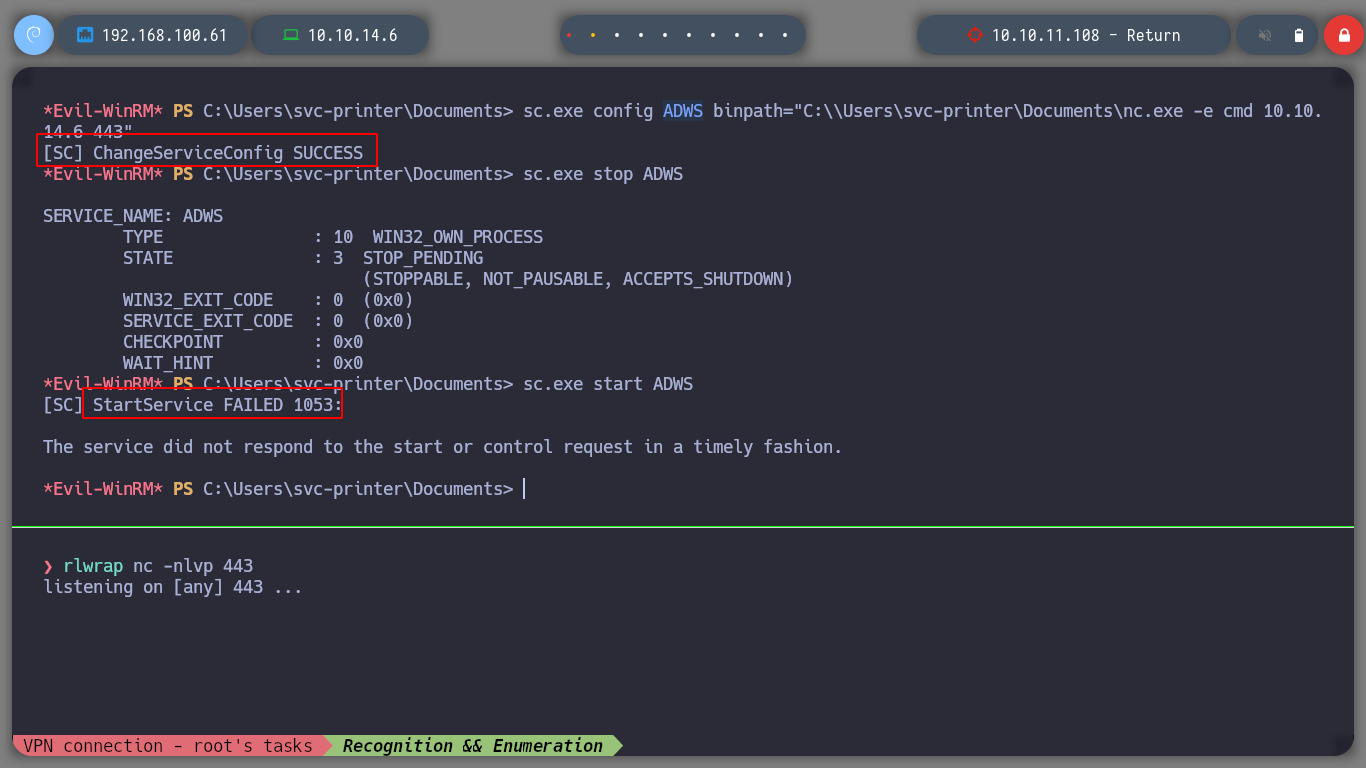1366x768 pixels.
Task: Click the binpath nc.exe argument text
Action: [x=1018, y=111]
